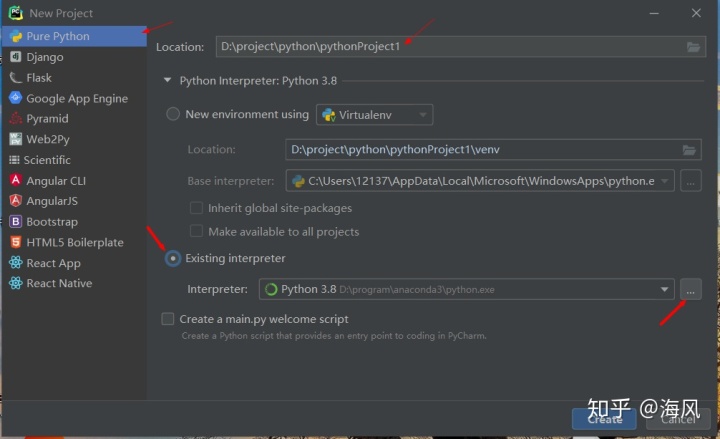Browse folder for project Location field

pos(693,47)
